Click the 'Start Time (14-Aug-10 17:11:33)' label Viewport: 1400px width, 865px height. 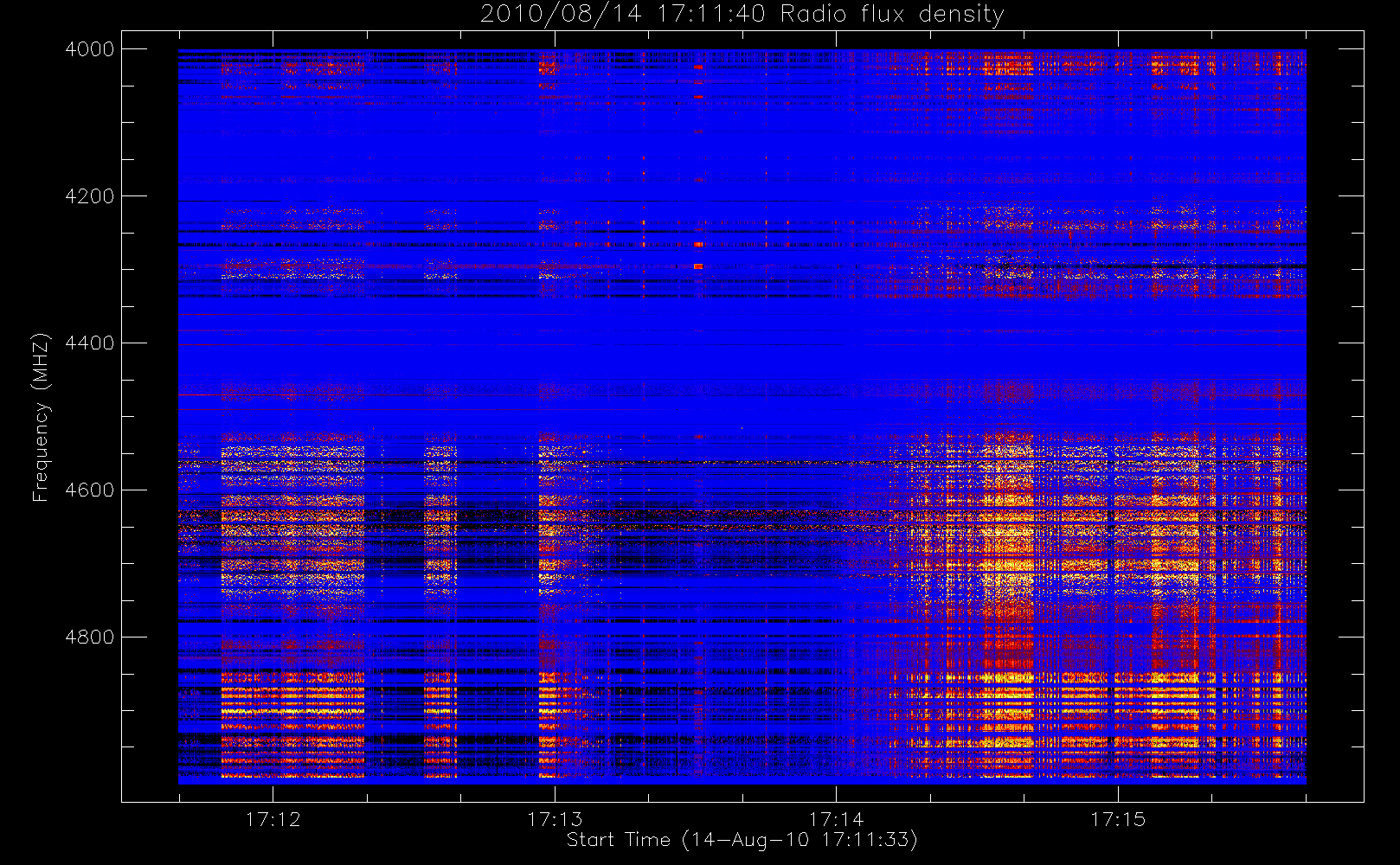(x=742, y=840)
